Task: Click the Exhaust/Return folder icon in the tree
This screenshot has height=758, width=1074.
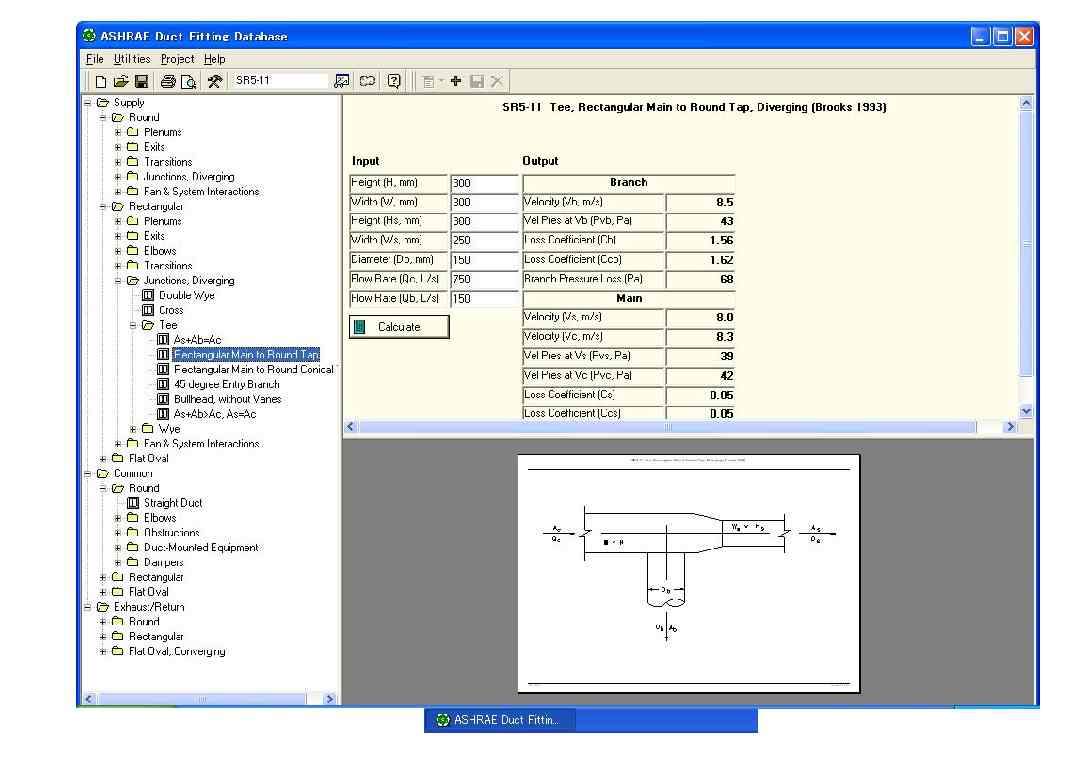Action: point(103,607)
